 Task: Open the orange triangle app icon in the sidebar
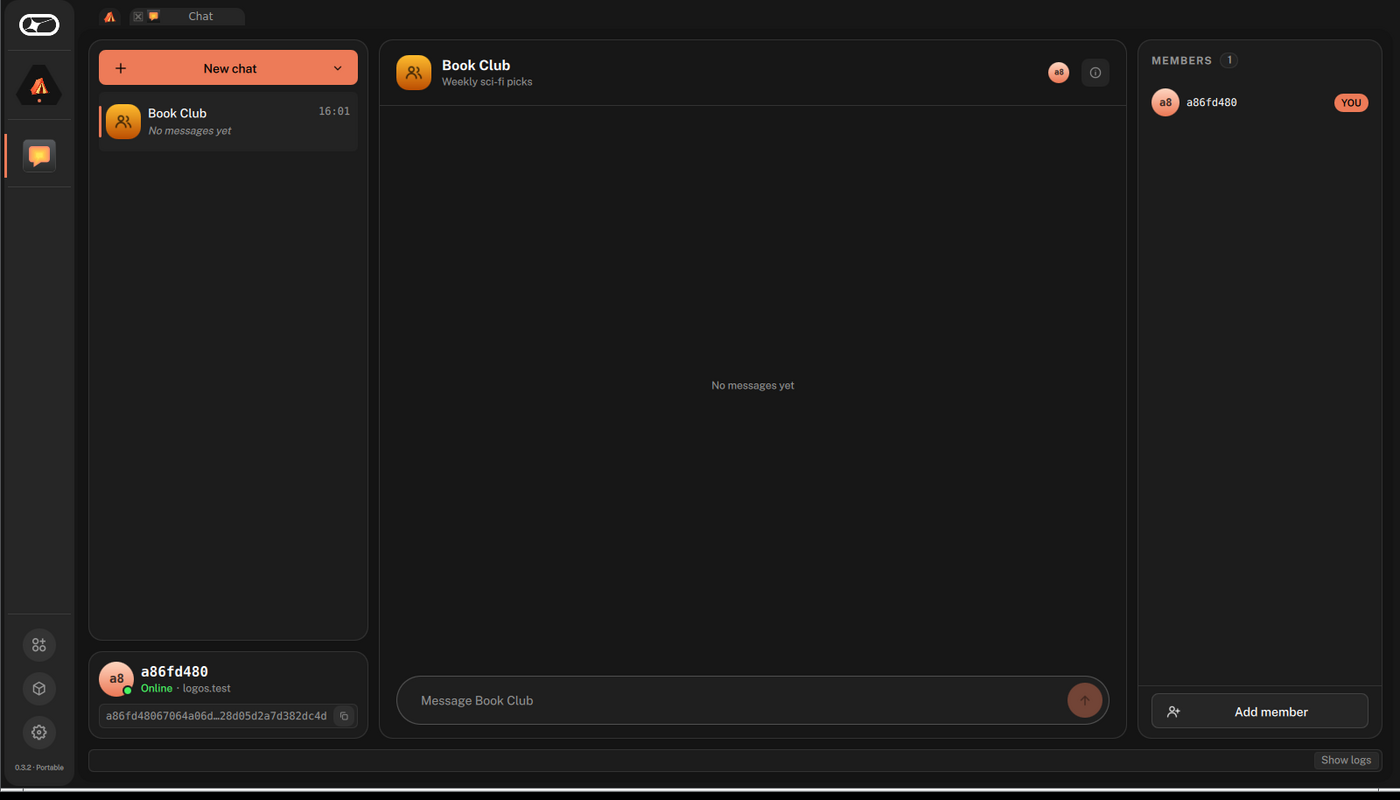click(x=39, y=86)
